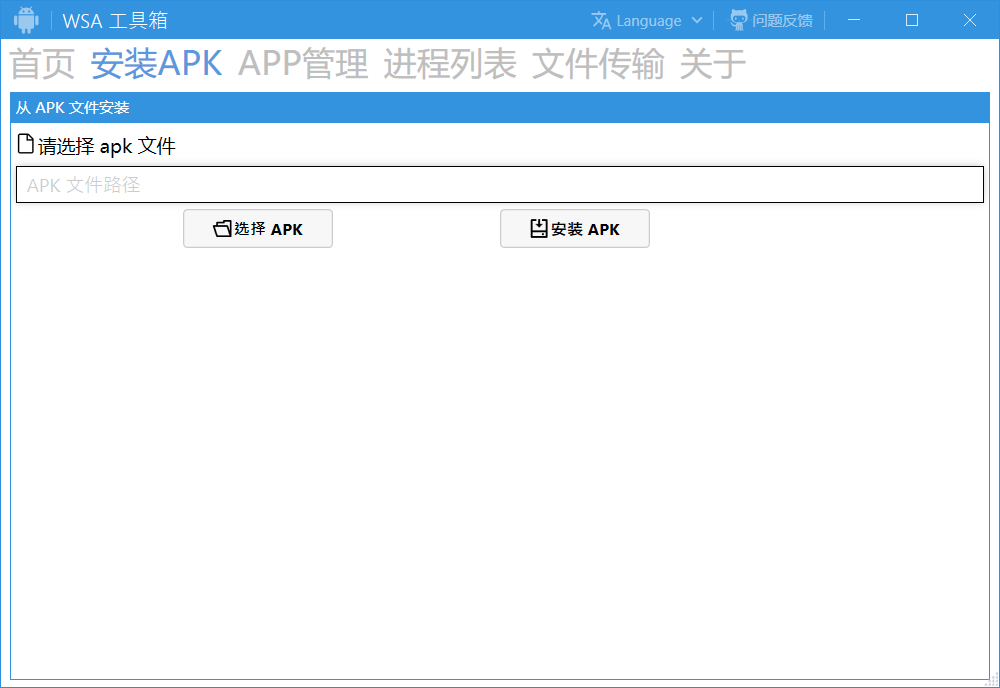The width and height of the screenshot is (1000, 688).
Task: Click the WSA 工具箱 window title
Action: pos(115,20)
